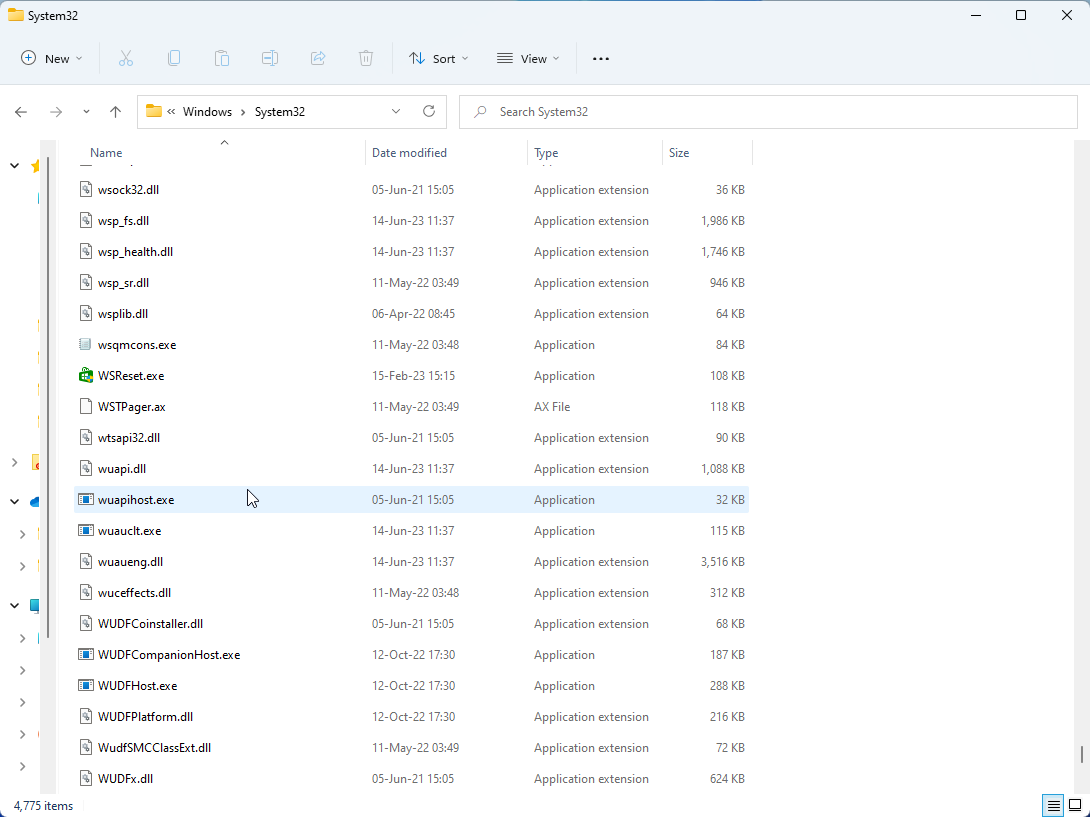Click the 15-Feb-23 15:15 date cell
The height and width of the screenshot is (817, 1090).
pyautogui.click(x=414, y=375)
